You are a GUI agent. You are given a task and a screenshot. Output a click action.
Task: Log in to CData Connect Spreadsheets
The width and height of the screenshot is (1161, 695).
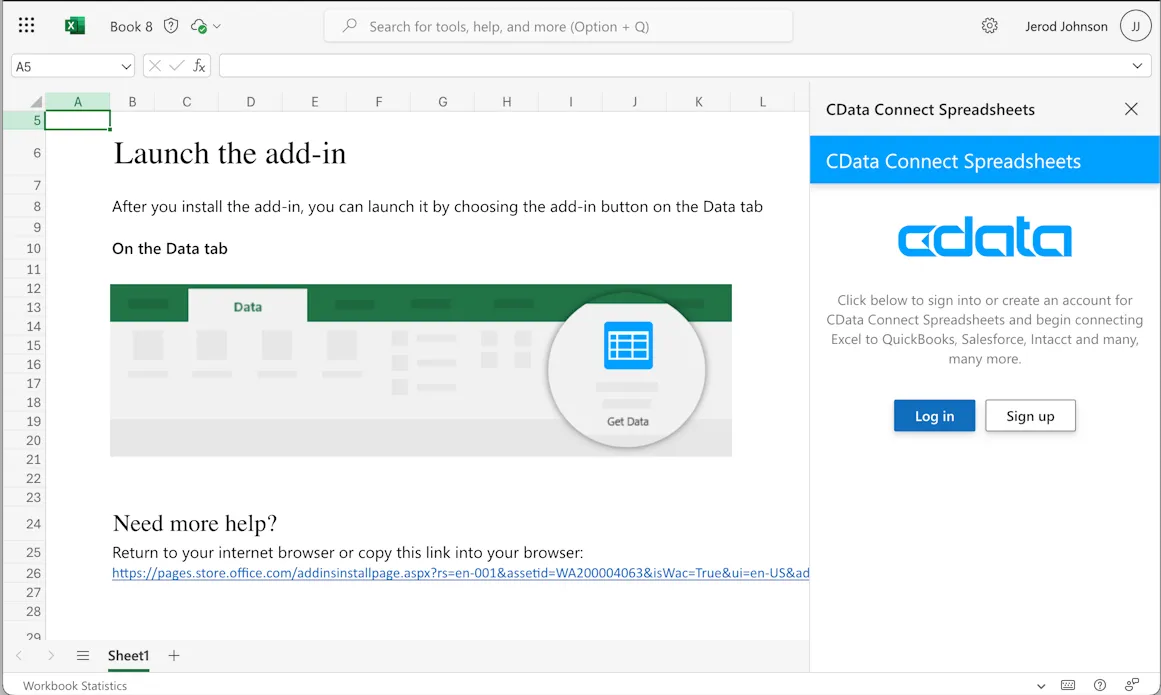click(x=934, y=415)
